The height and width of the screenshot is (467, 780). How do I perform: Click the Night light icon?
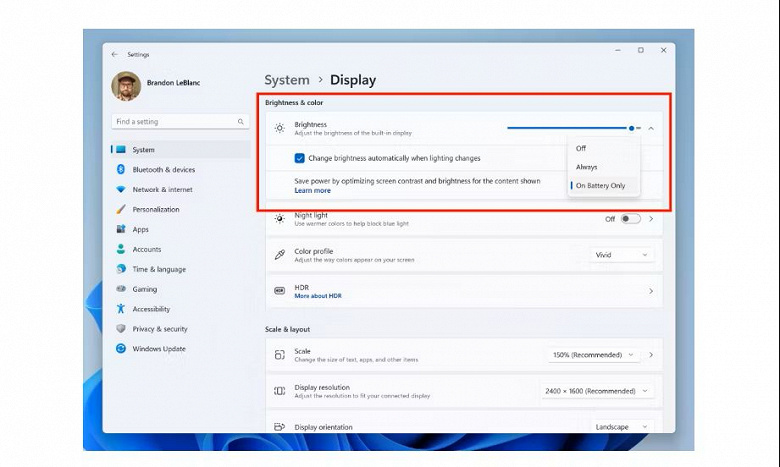click(x=280, y=219)
